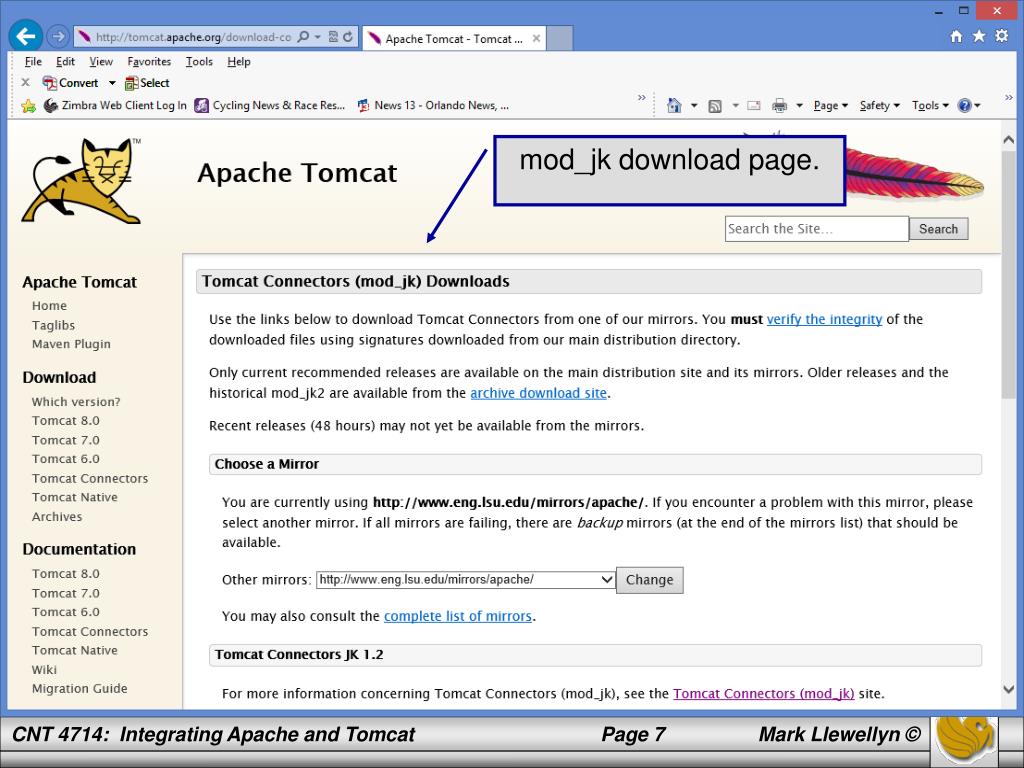Click the search magnifier in address bar
The height and width of the screenshot is (768, 1024).
click(x=303, y=37)
